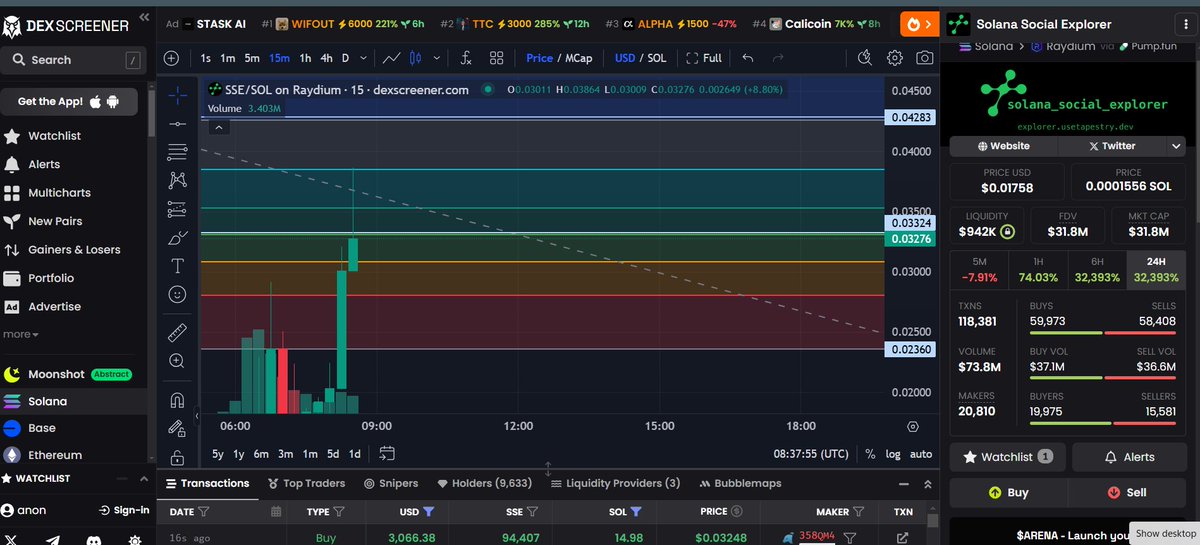Filter transactions by USD amount
Image resolution: width=1200 pixels, height=545 pixels.
tap(429, 511)
